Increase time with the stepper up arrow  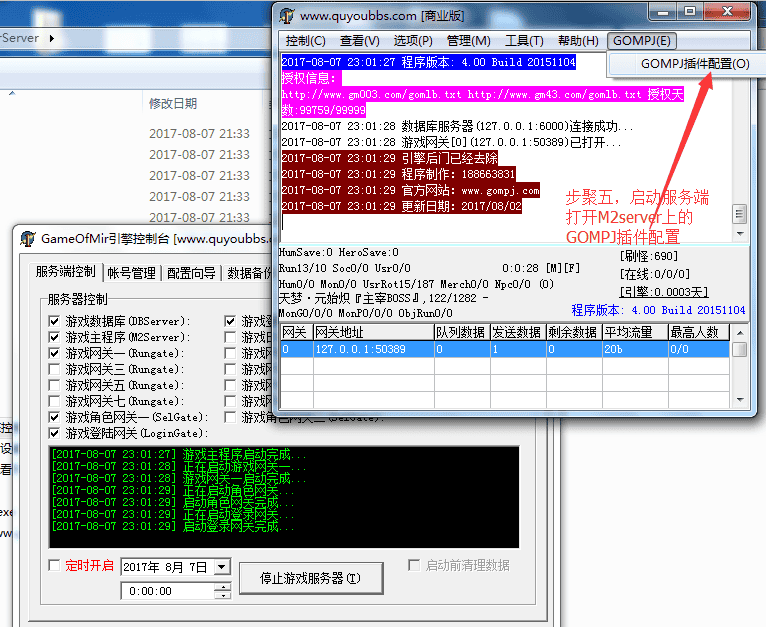point(223,587)
